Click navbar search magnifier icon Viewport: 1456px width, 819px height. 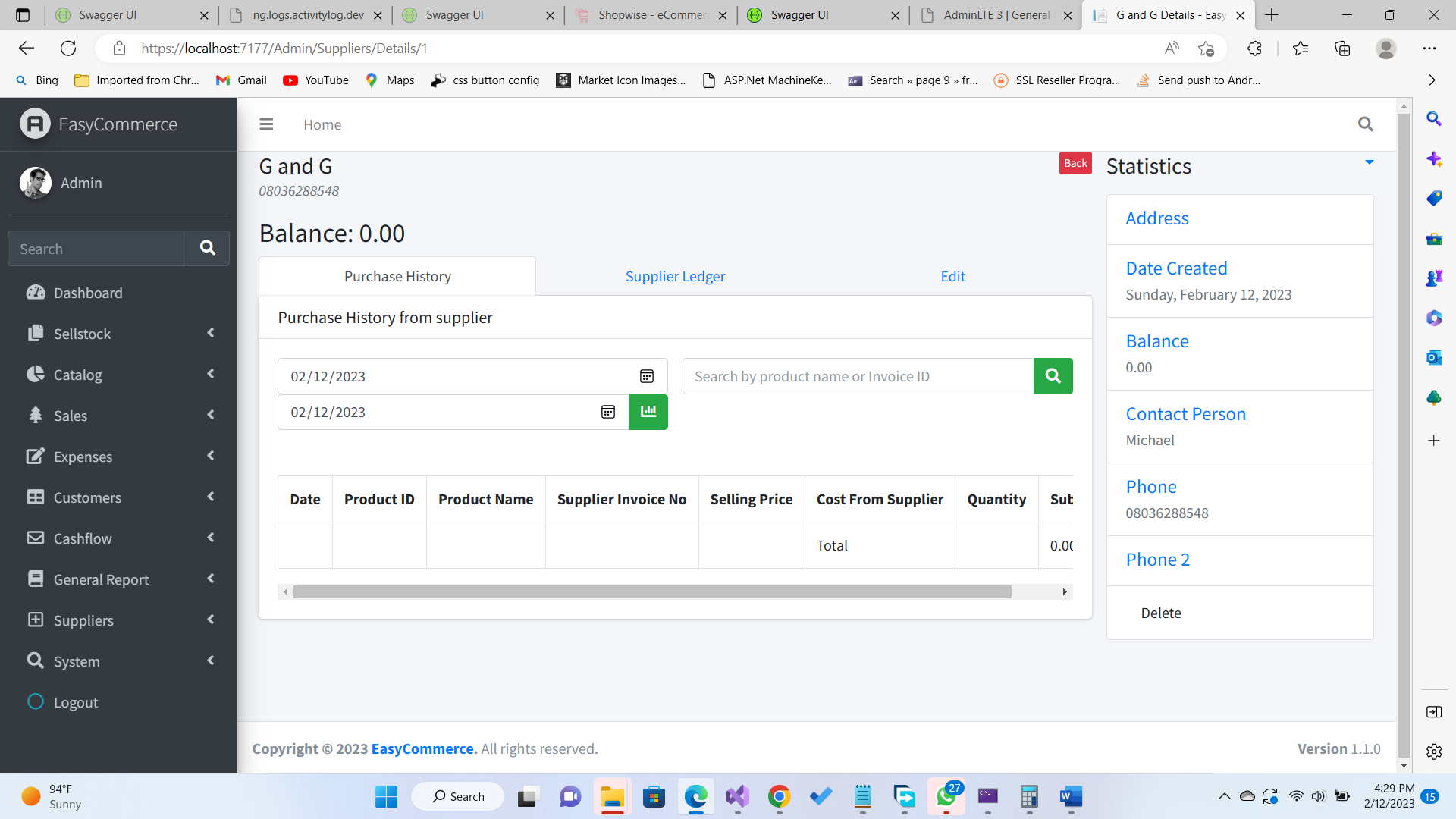coord(1365,124)
